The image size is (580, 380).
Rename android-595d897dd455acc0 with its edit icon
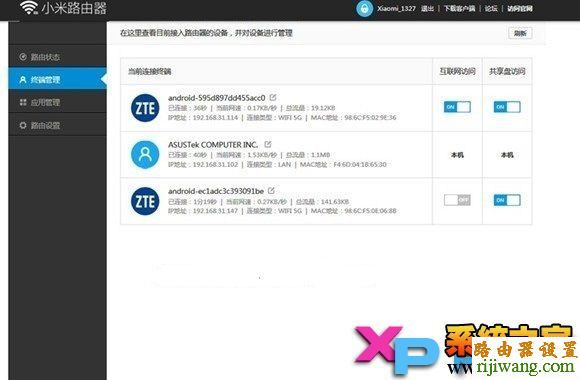tap(273, 97)
